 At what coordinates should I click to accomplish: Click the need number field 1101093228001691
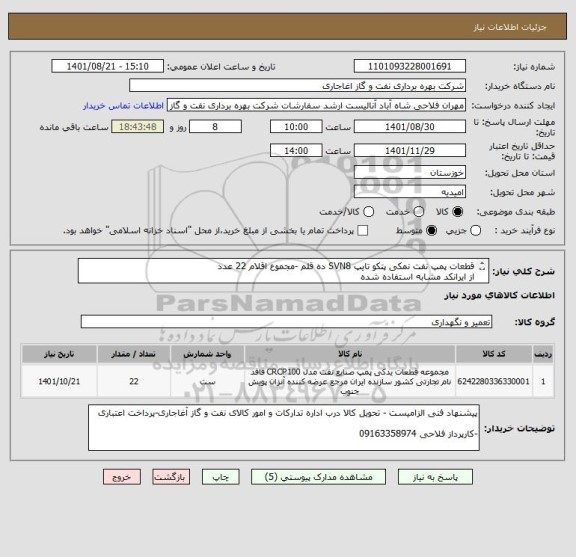pos(410,67)
